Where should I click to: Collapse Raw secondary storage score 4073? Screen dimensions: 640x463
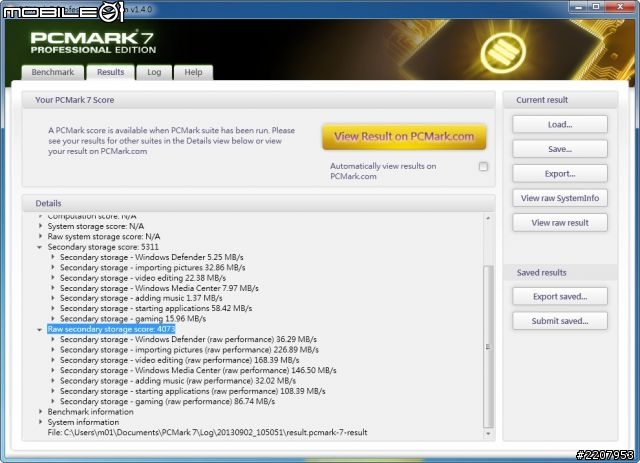40,329
